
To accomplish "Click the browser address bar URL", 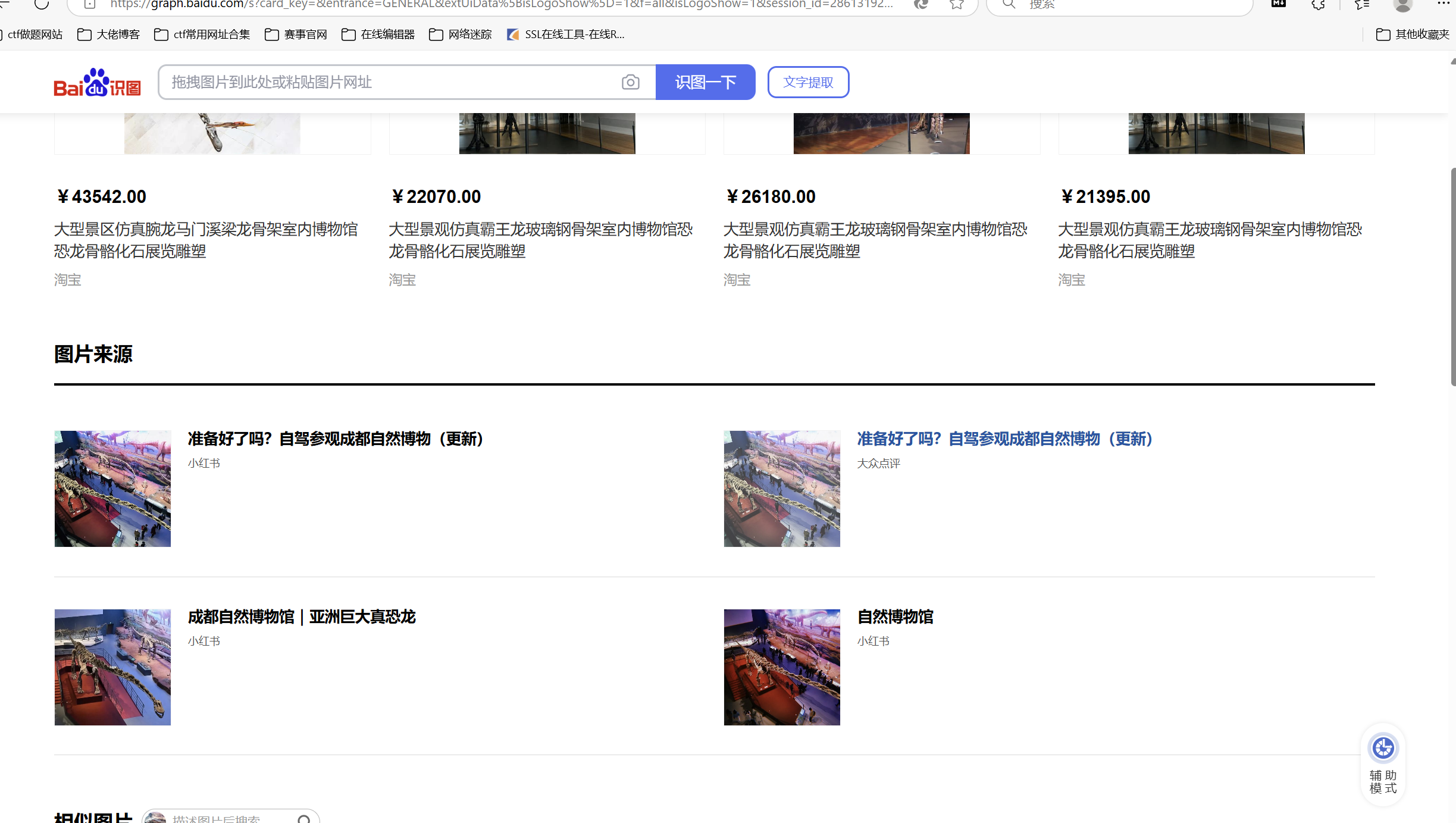I will click(501, 5).
